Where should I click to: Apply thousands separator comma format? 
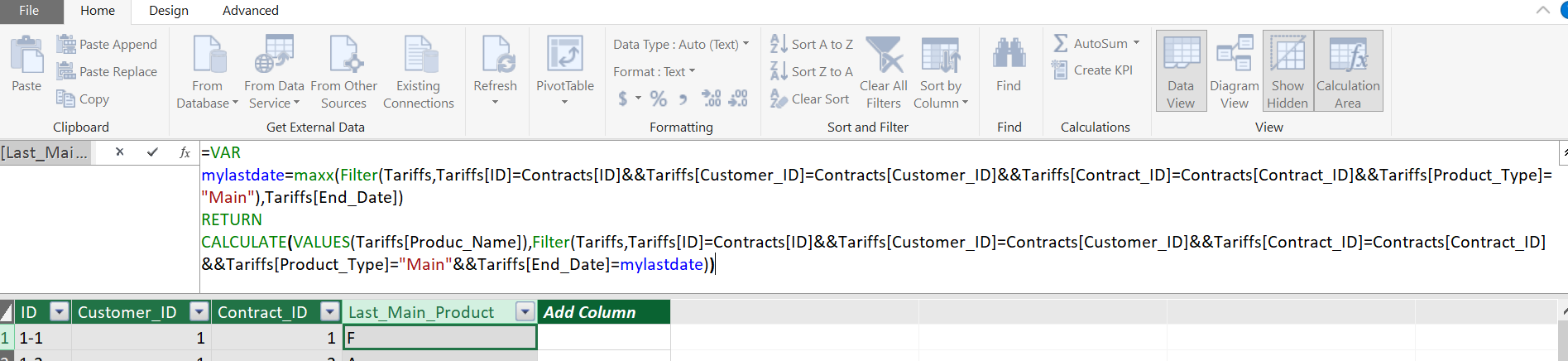pyautogui.click(x=683, y=99)
